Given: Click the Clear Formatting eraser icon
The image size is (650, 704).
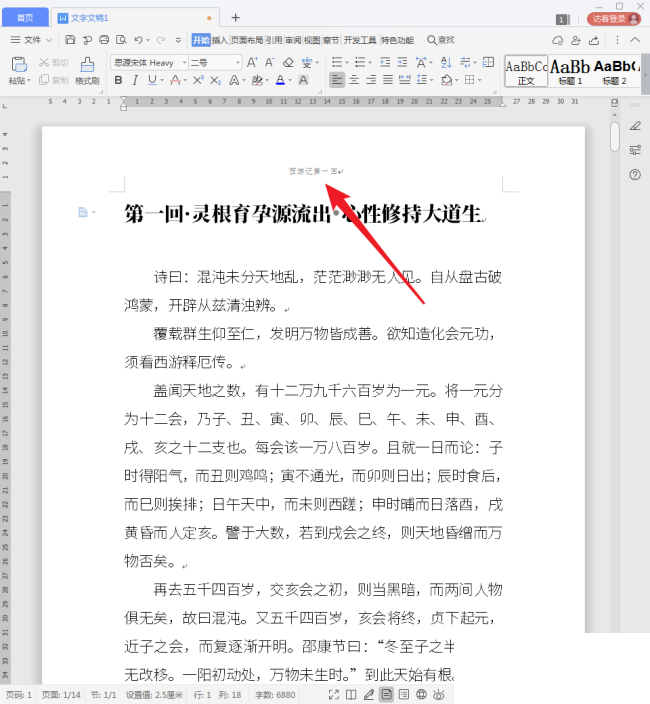Looking at the screenshot, I should [288, 62].
